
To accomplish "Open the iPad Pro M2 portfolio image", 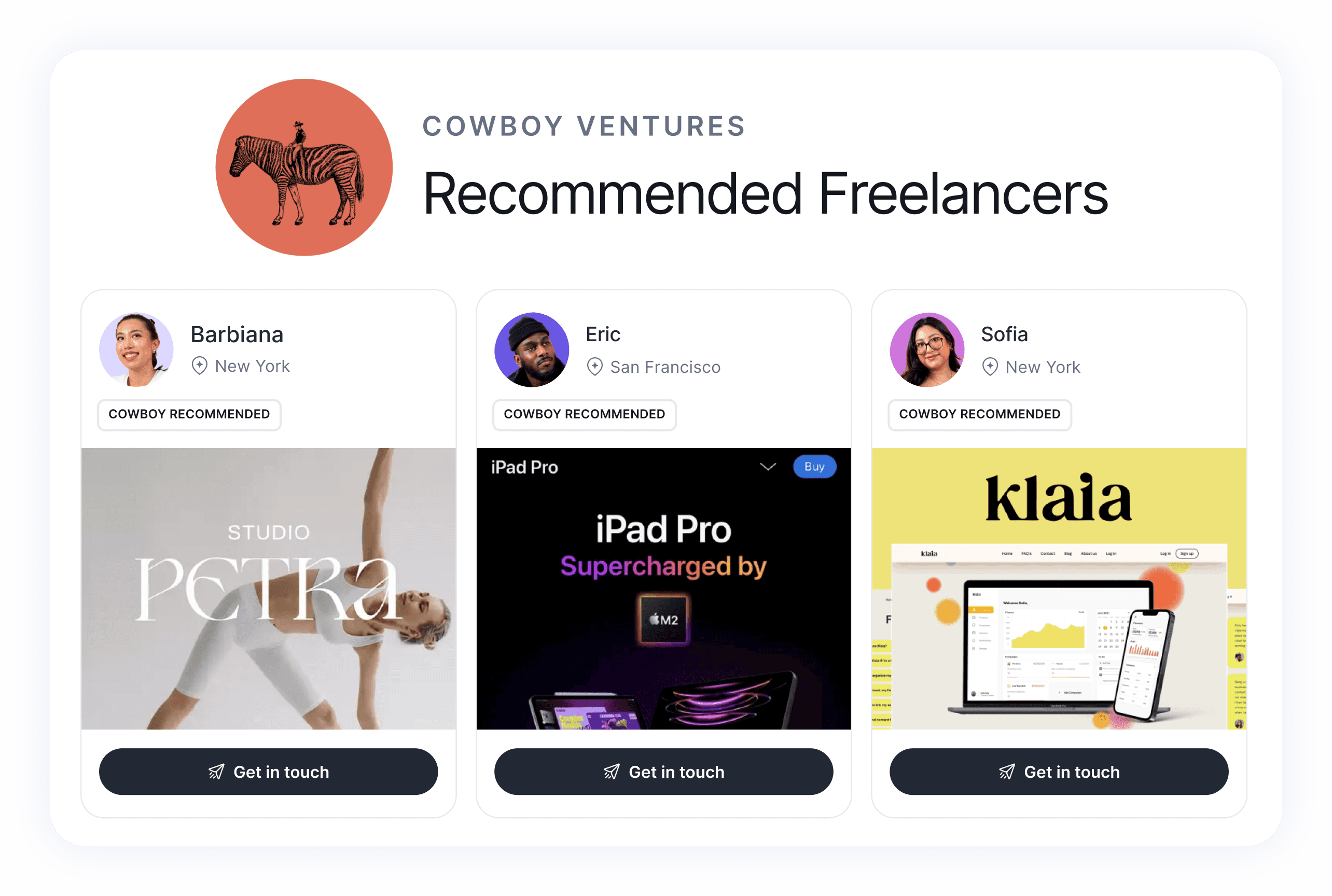I will click(x=664, y=589).
